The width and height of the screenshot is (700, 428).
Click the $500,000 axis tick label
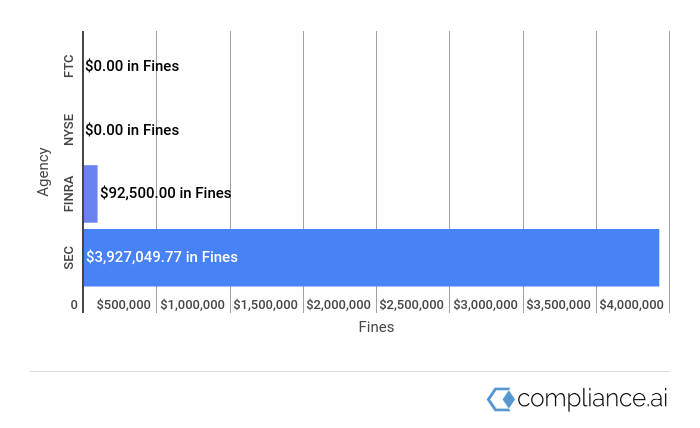click(x=124, y=305)
